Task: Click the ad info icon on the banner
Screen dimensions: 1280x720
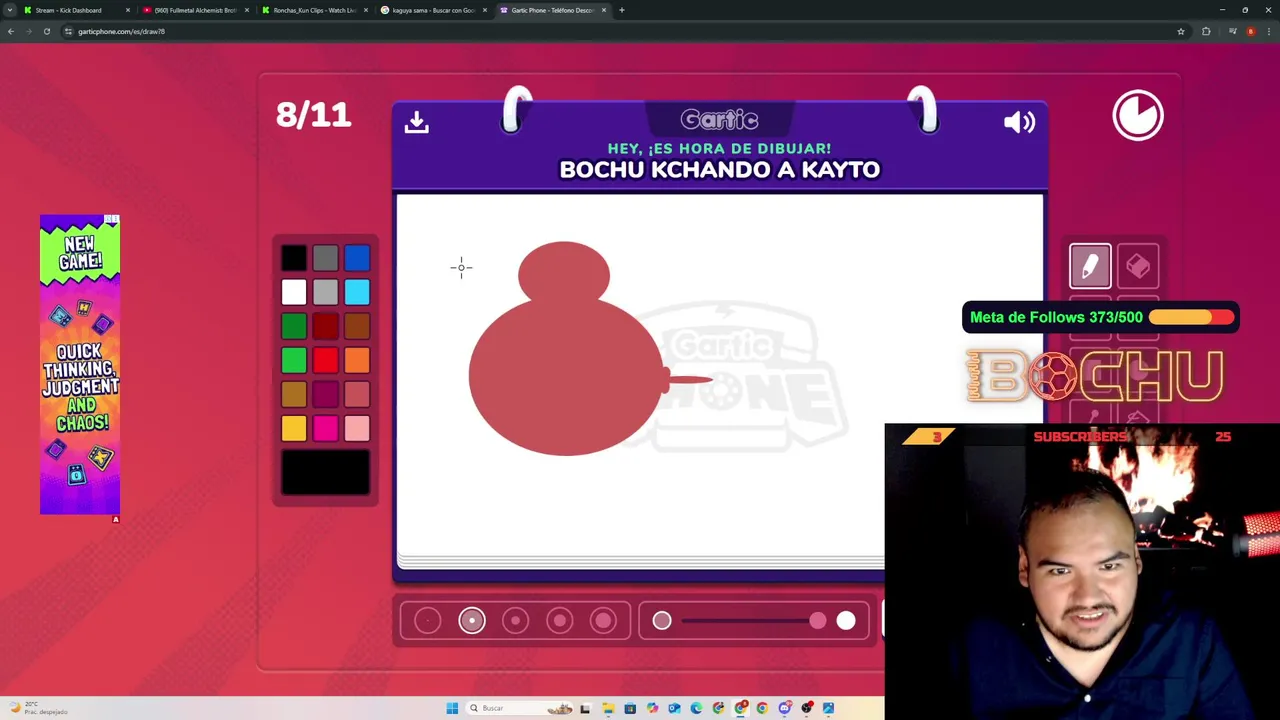Action: [x=113, y=219]
